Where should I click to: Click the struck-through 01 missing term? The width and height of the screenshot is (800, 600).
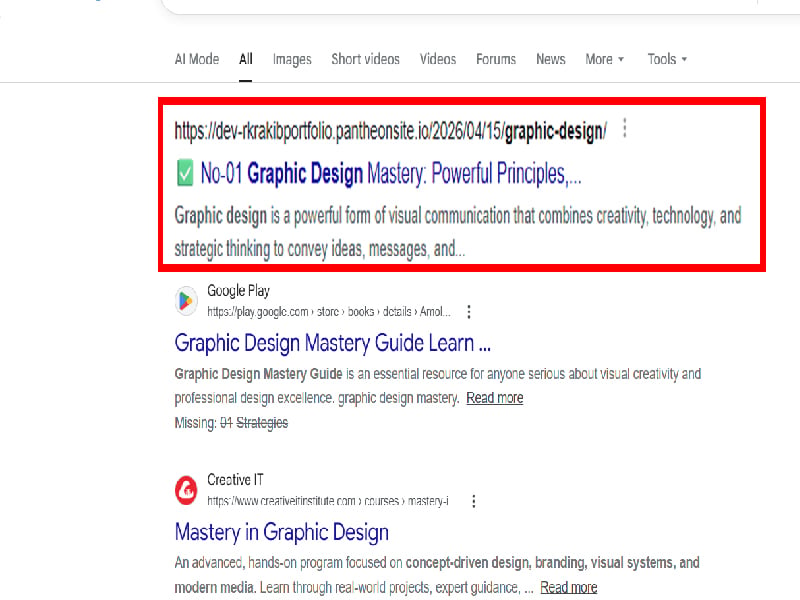226,423
